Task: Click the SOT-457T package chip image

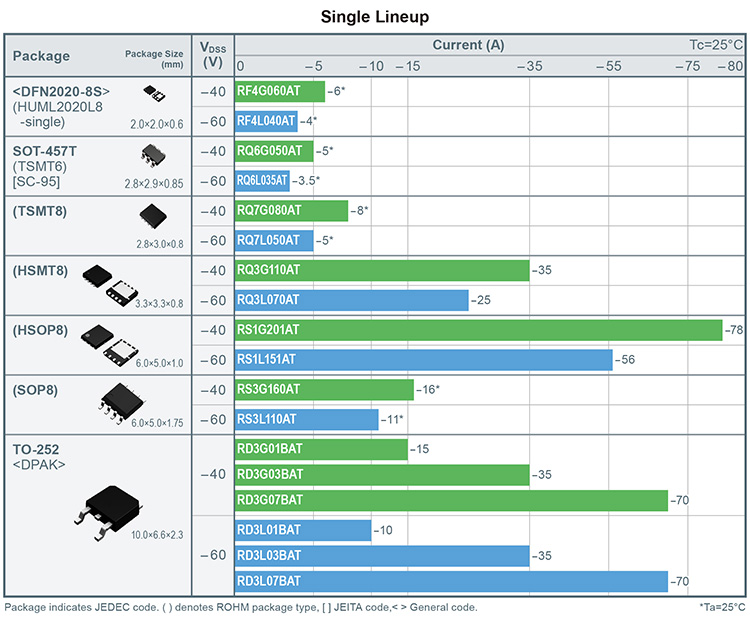Action: pyautogui.click(x=153, y=155)
